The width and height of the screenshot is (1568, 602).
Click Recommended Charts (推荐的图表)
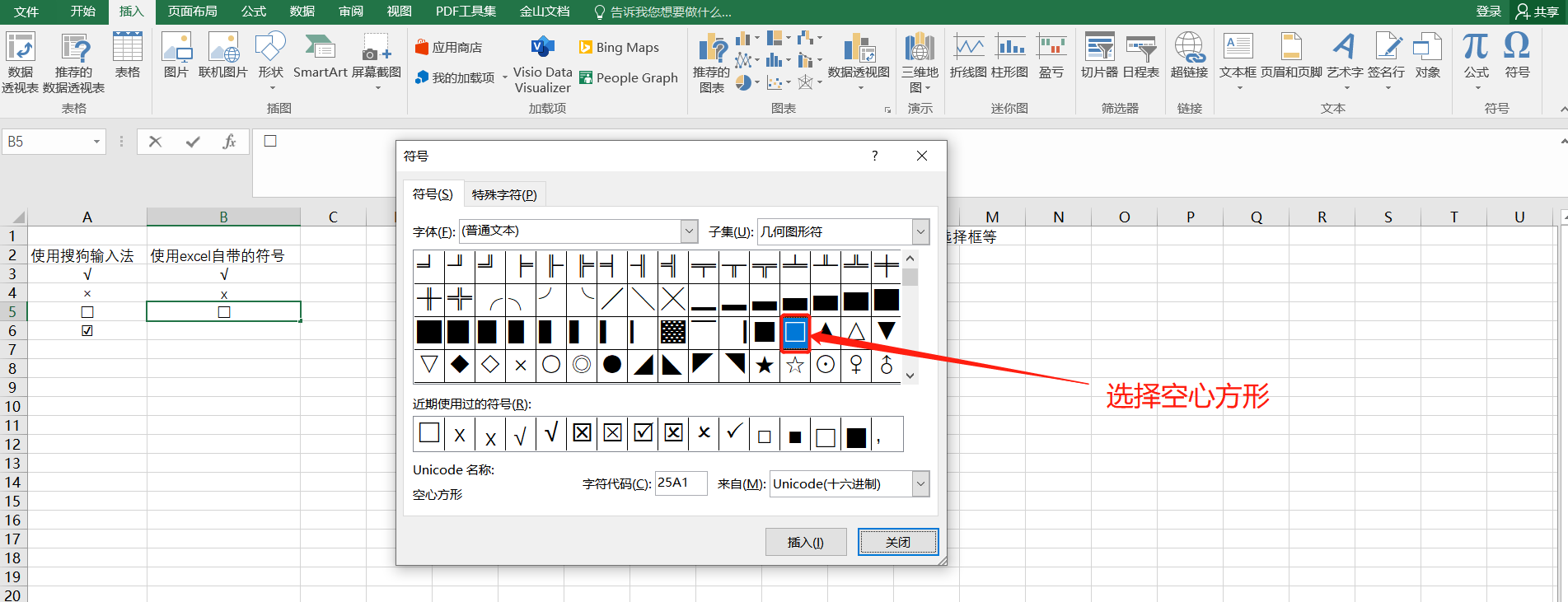coord(711,63)
